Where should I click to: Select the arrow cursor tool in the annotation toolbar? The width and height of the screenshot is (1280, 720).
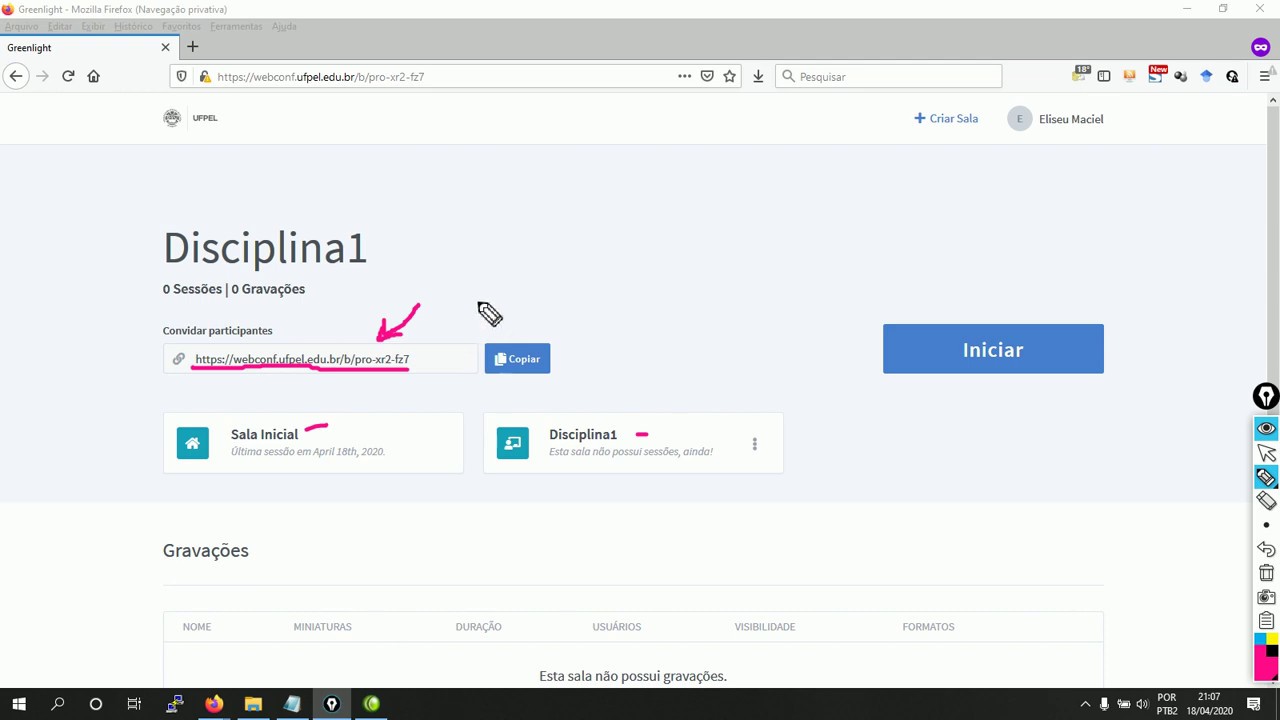(1266, 453)
